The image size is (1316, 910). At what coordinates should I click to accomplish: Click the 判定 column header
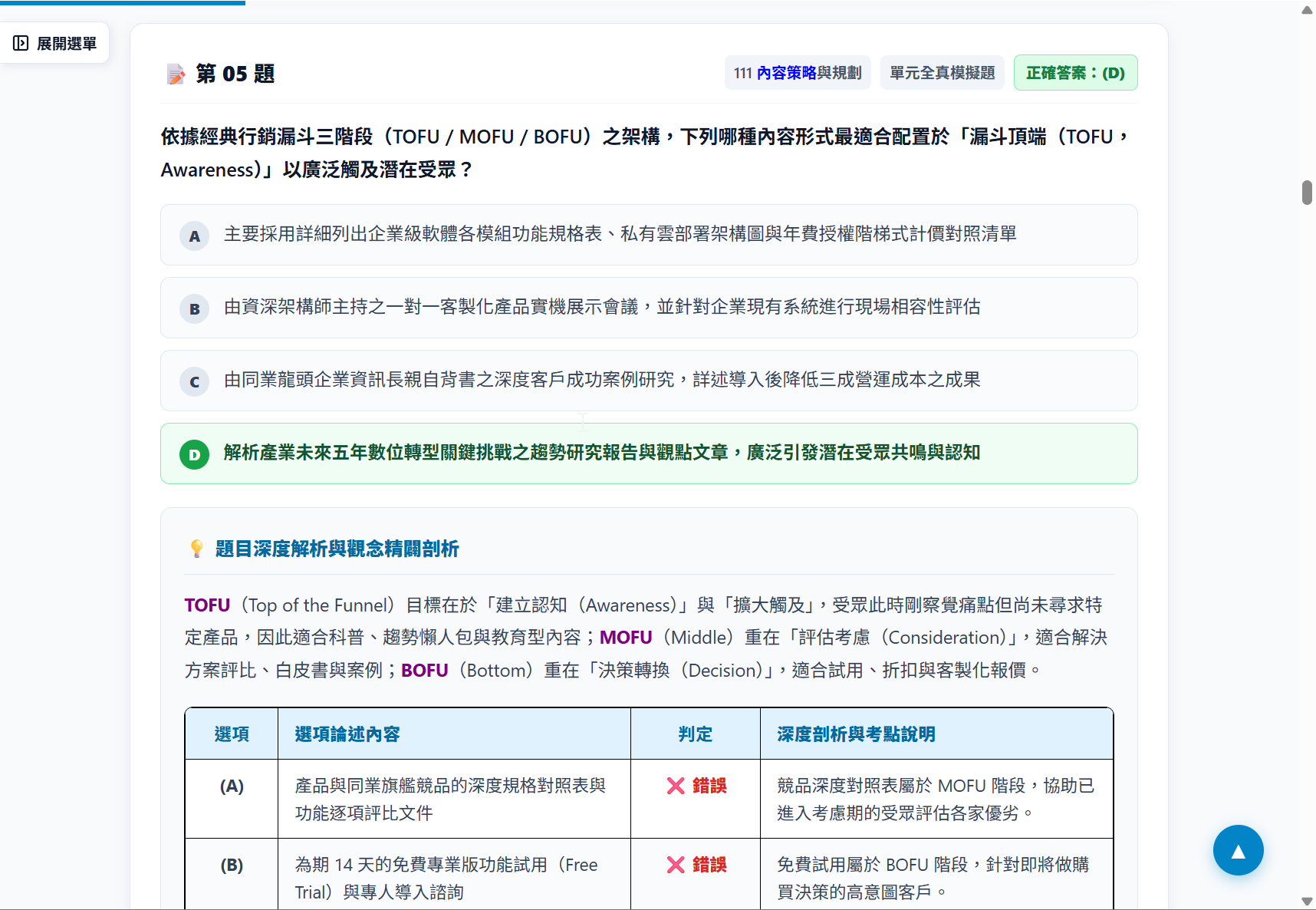point(696,734)
